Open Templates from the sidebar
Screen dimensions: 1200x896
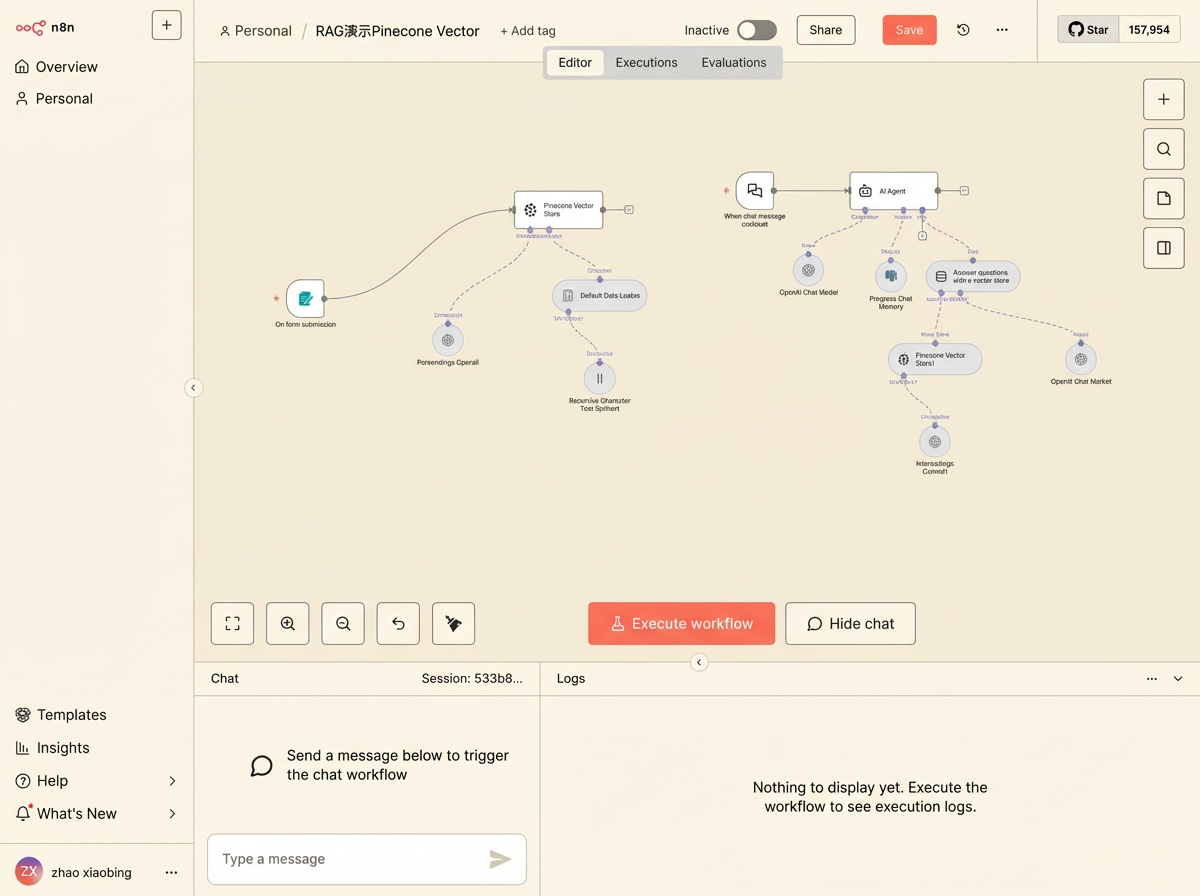[71, 715]
